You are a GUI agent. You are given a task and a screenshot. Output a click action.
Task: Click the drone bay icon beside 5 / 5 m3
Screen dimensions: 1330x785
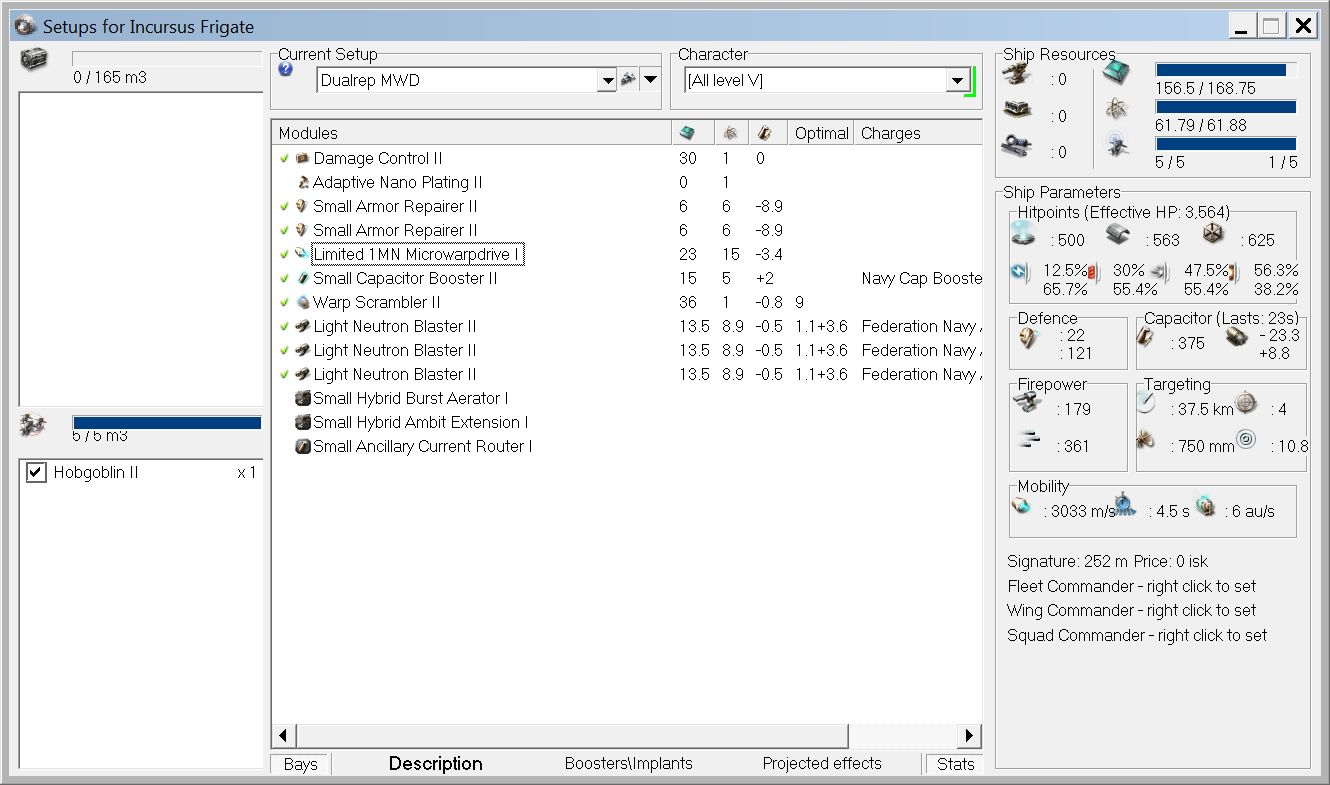(x=32, y=425)
